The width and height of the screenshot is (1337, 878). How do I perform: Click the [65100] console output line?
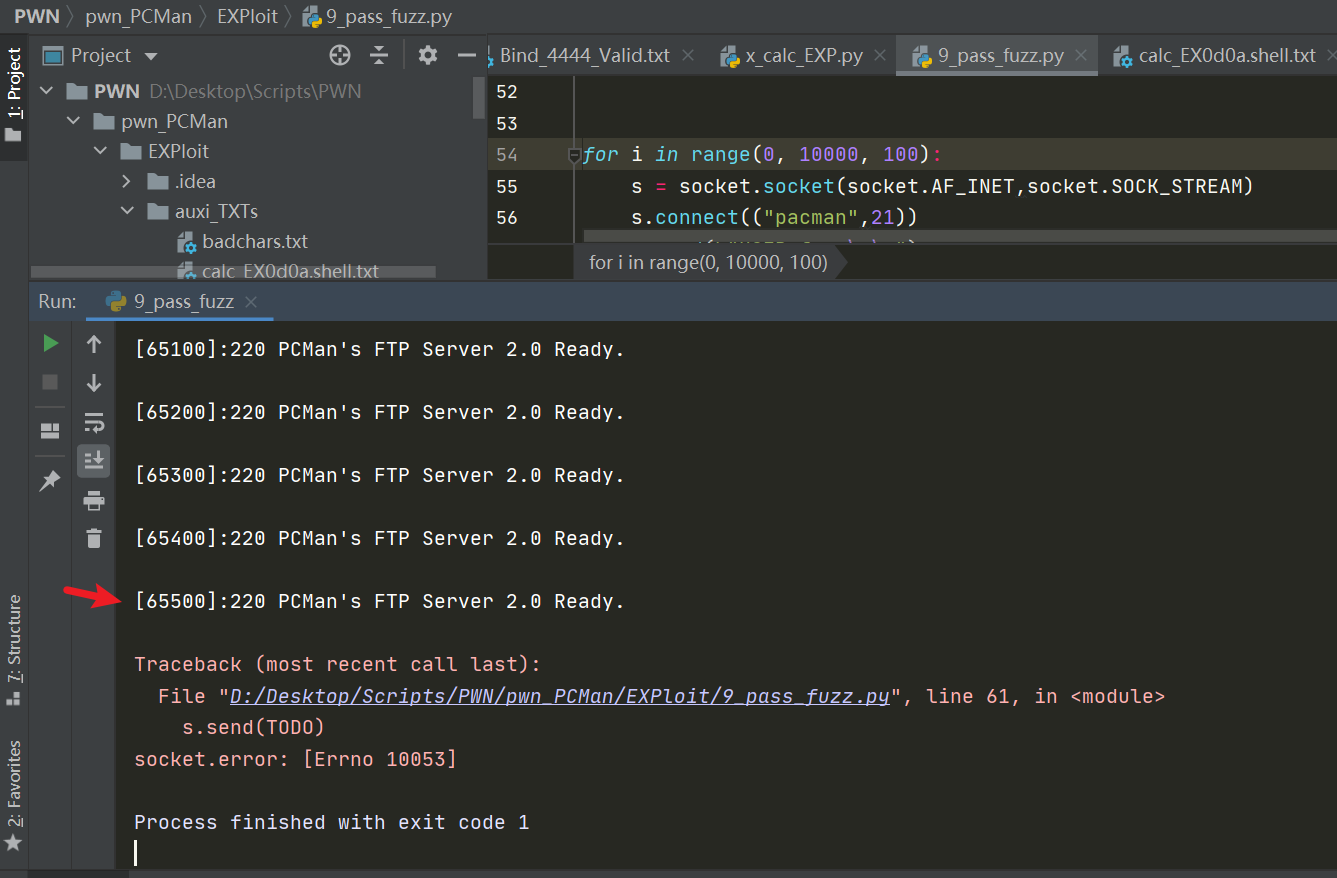[379, 349]
